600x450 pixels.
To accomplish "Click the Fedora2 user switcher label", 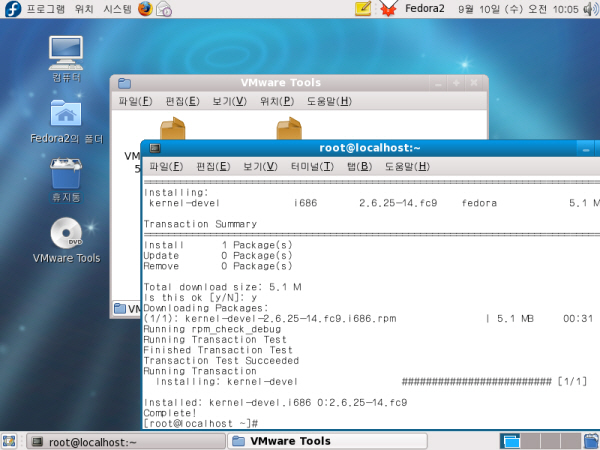I will click(424, 8).
